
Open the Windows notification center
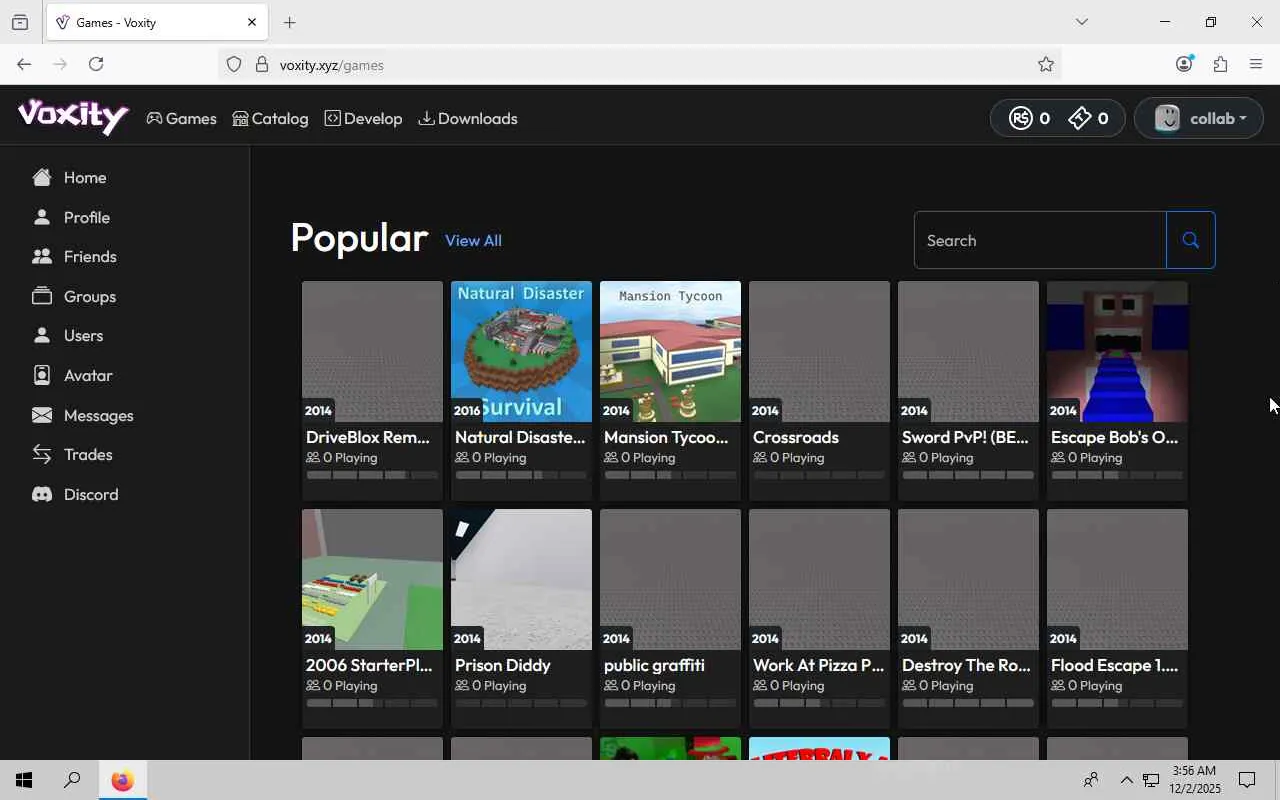(x=1247, y=780)
